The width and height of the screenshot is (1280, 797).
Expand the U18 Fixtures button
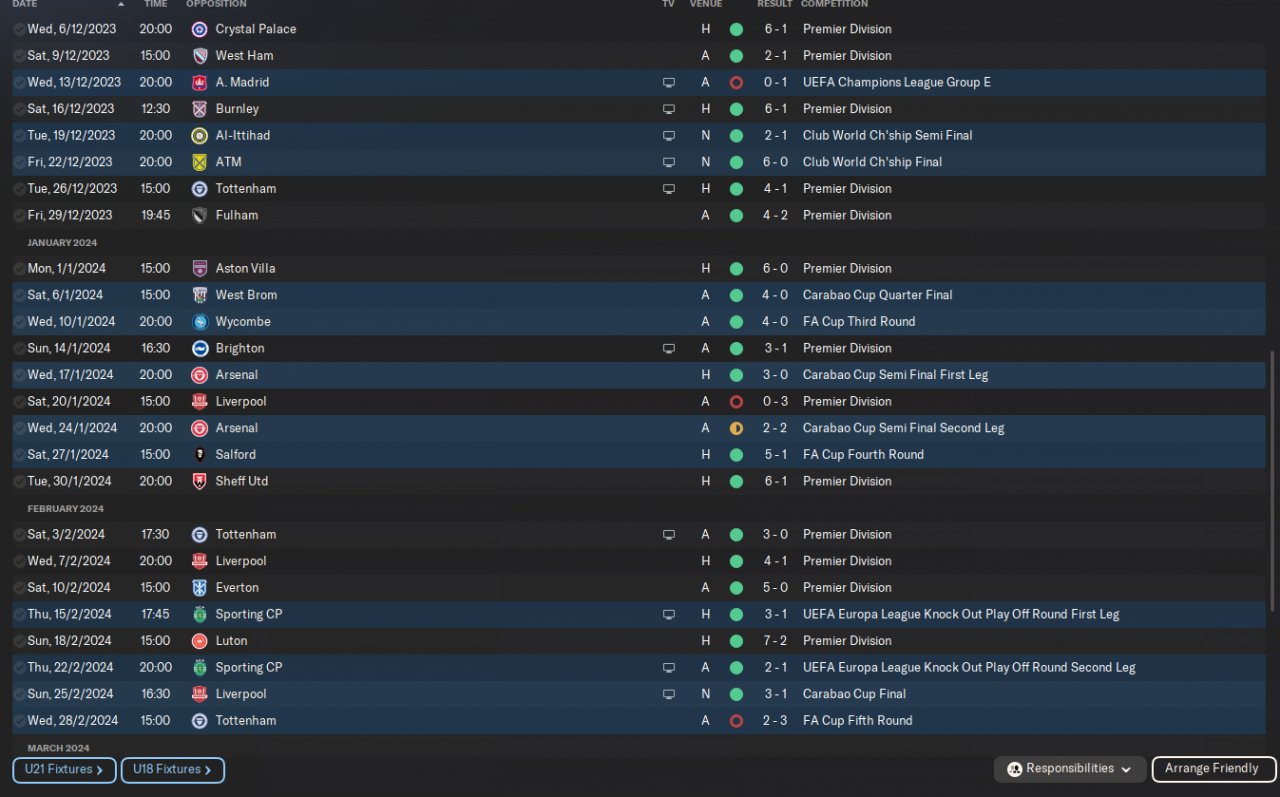(172, 770)
